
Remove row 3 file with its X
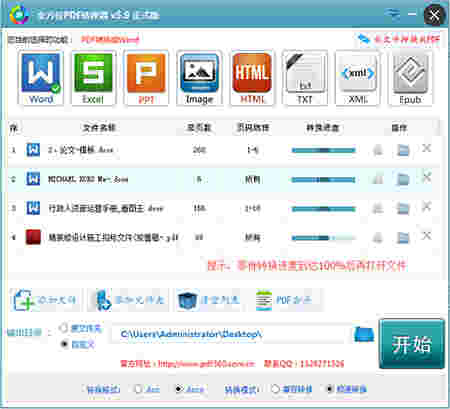click(427, 207)
